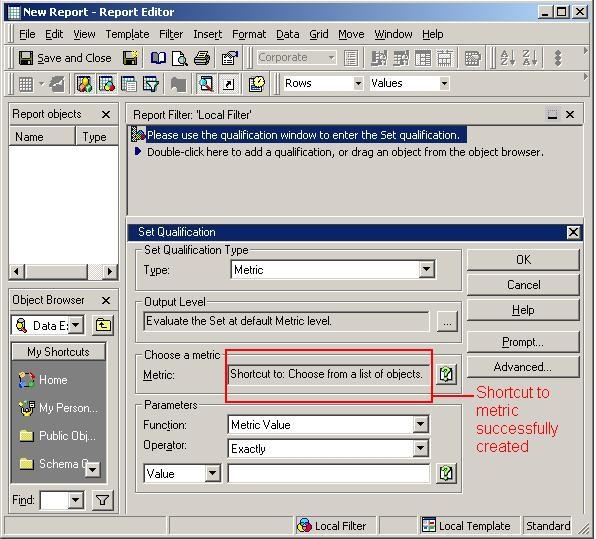
Task: Open the Grid menu
Action: tap(319, 34)
